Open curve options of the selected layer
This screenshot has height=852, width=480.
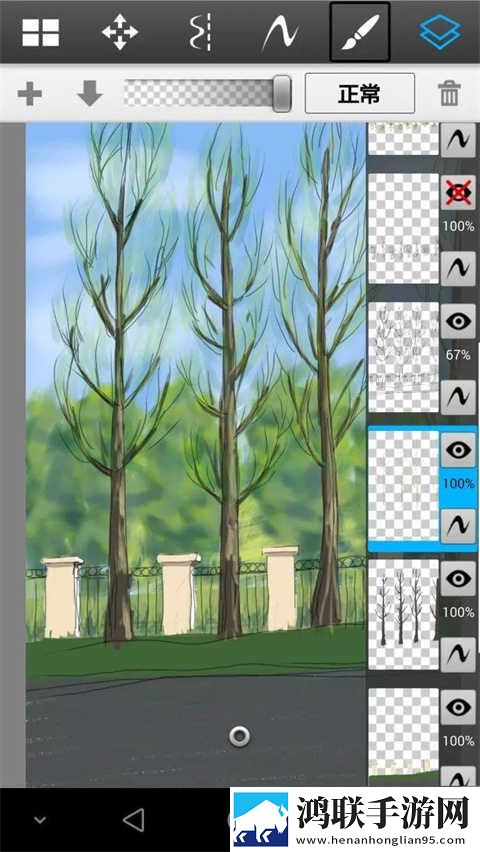[458, 525]
